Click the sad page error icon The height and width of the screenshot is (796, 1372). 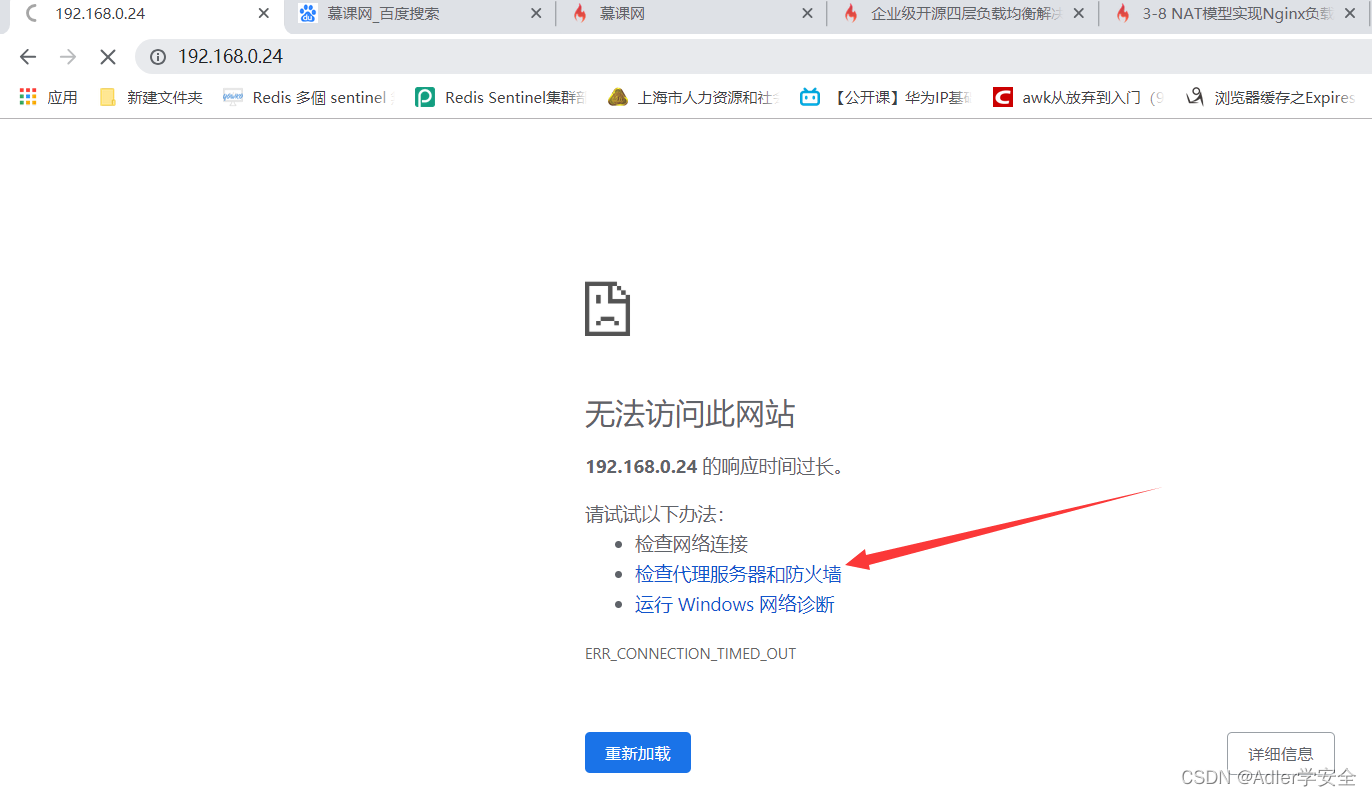[x=607, y=309]
